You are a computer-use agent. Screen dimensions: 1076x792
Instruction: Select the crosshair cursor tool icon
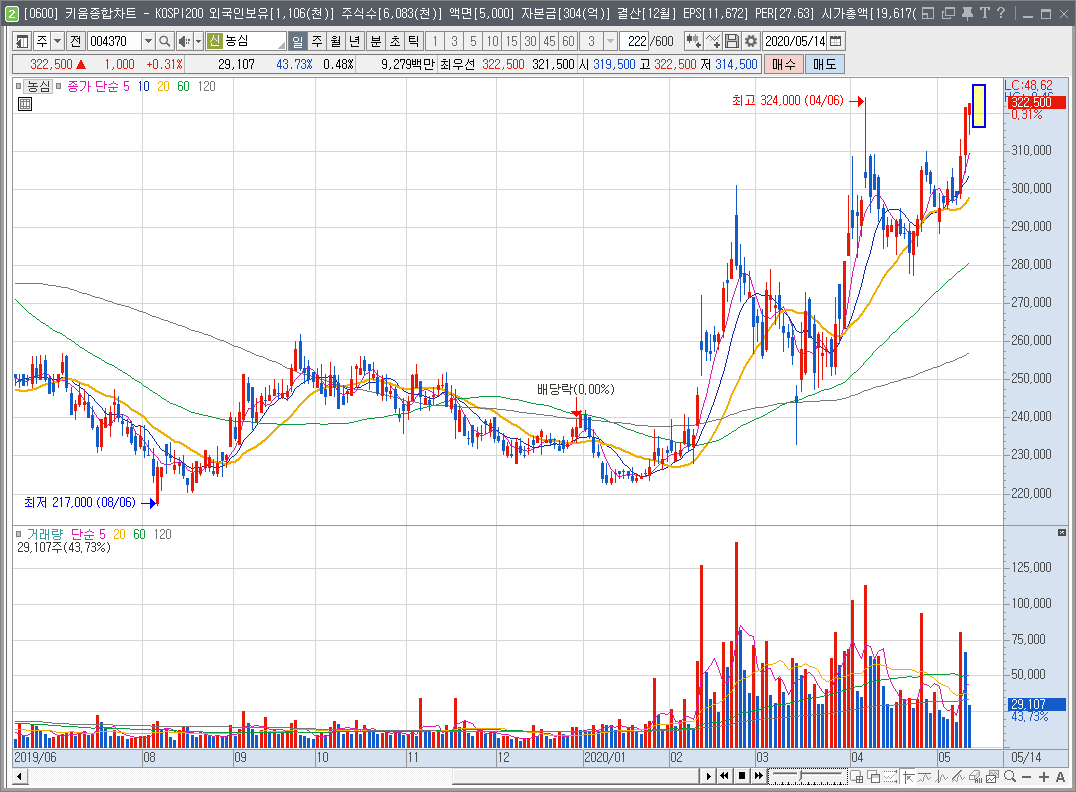[908, 776]
